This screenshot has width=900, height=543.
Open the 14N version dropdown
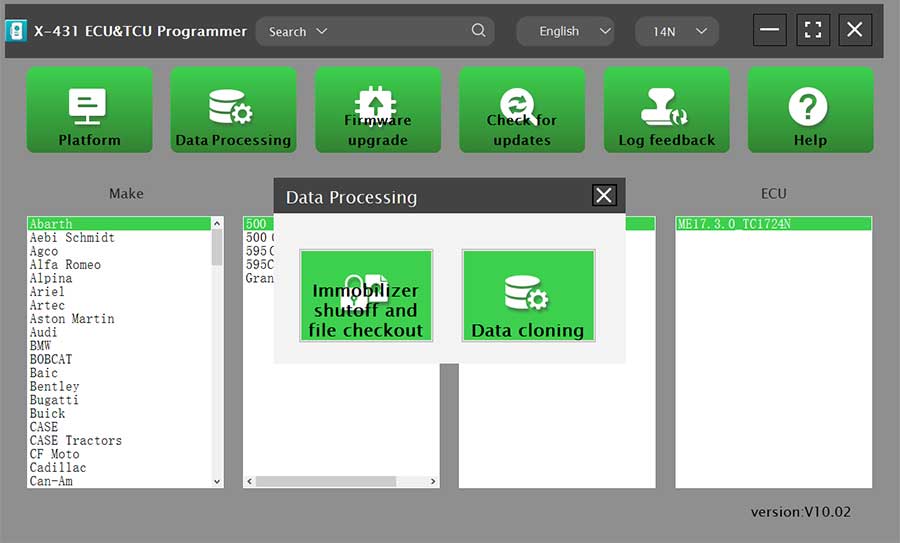(677, 31)
